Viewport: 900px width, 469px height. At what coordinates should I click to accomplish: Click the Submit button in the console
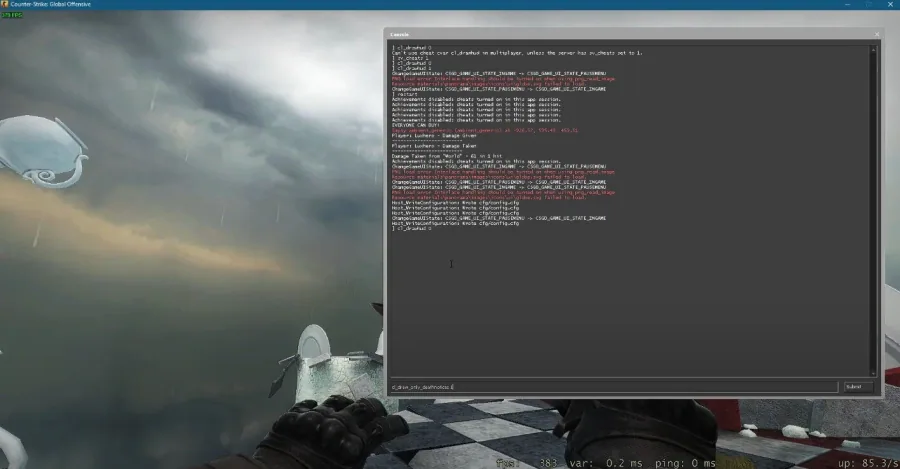pyautogui.click(x=858, y=387)
